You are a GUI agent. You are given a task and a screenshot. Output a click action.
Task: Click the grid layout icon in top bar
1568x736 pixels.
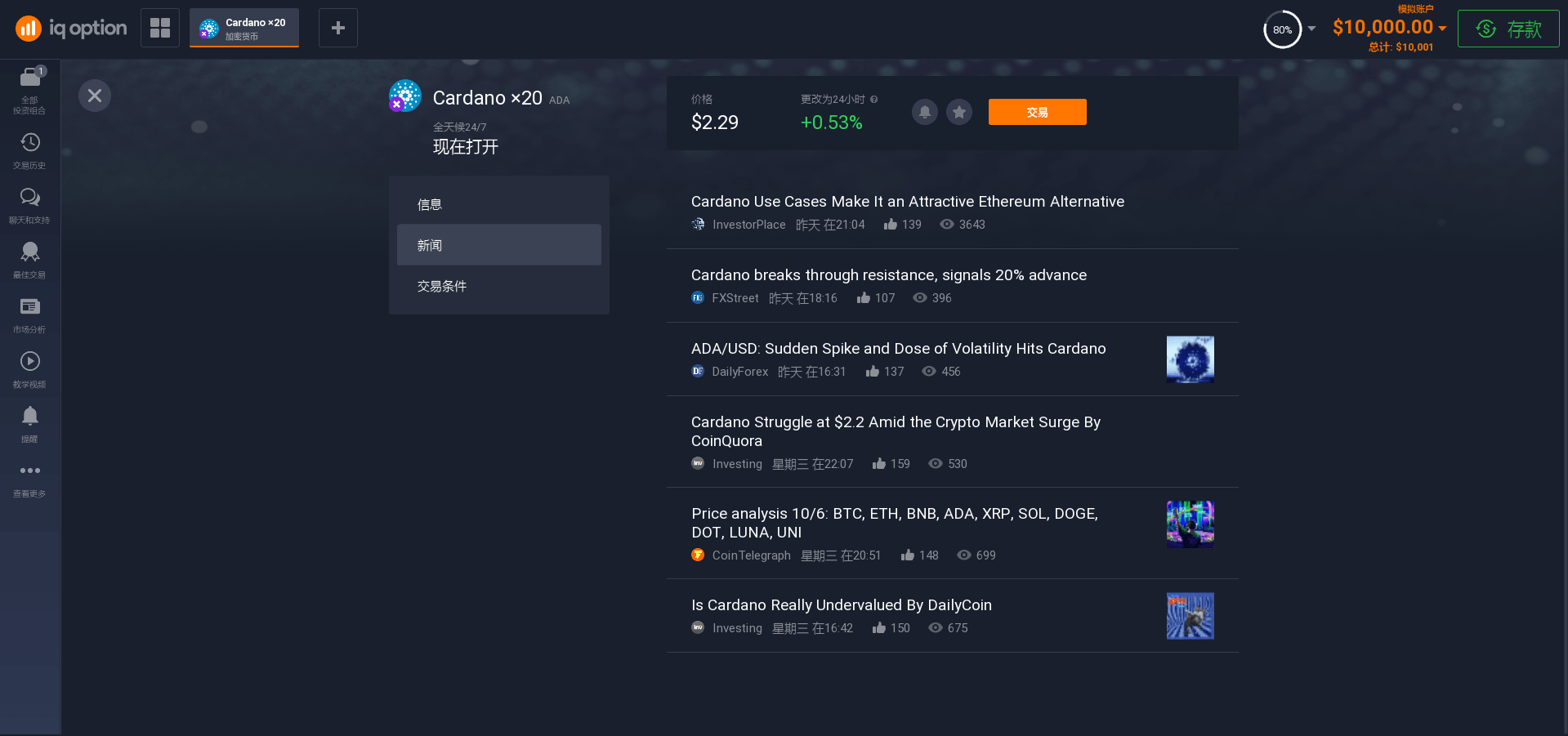[160, 28]
